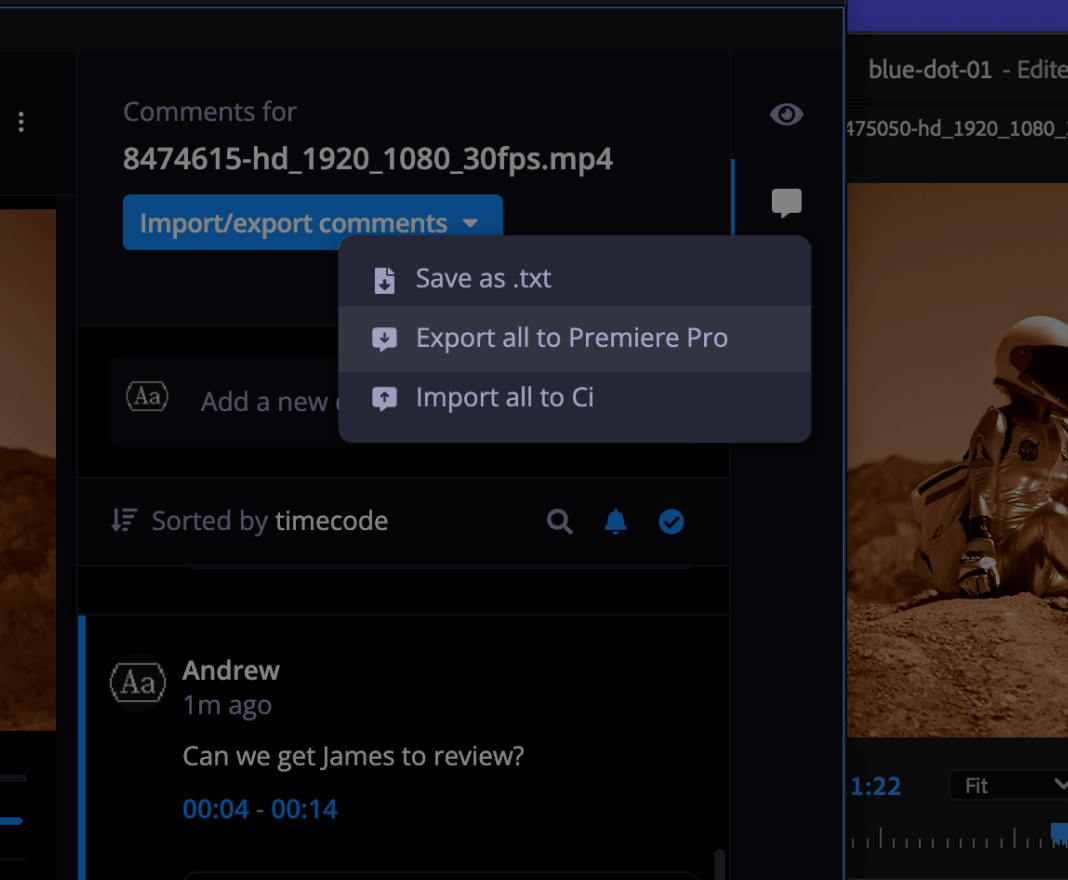The image size is (1068, 880).
Task: Toggle comment notifications bell
Action: click(x=615, y=522)
